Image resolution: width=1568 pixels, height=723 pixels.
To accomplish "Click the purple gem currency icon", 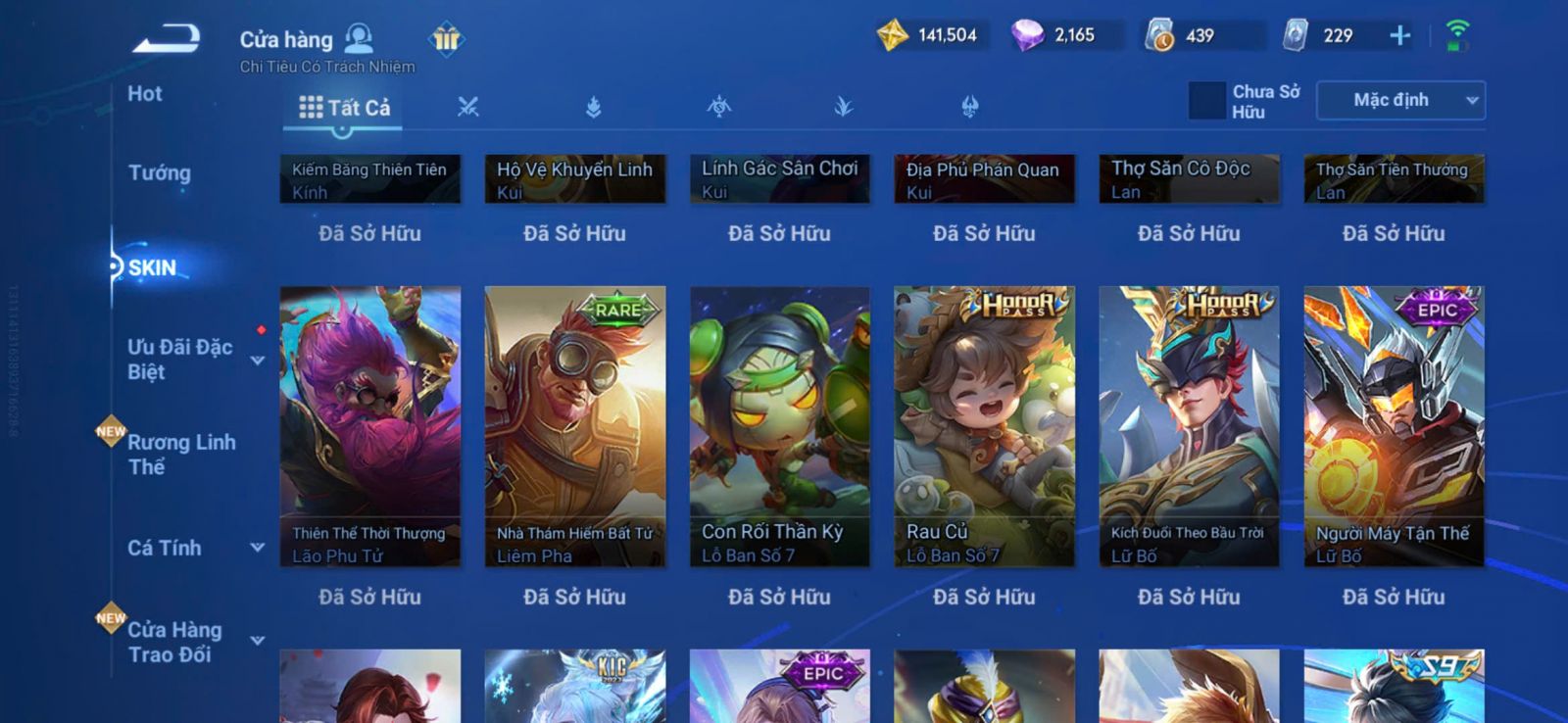I will [1027, 35].
